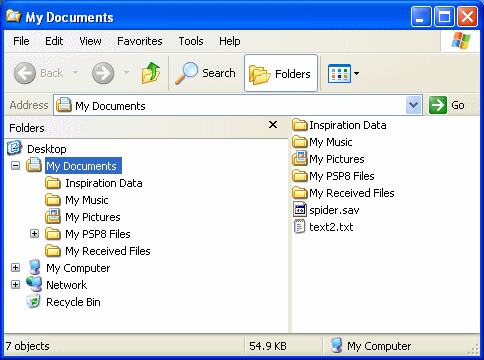484x360 pixels.
Task: Click 'Recycle Bin' label in tree
Action: 73,302
